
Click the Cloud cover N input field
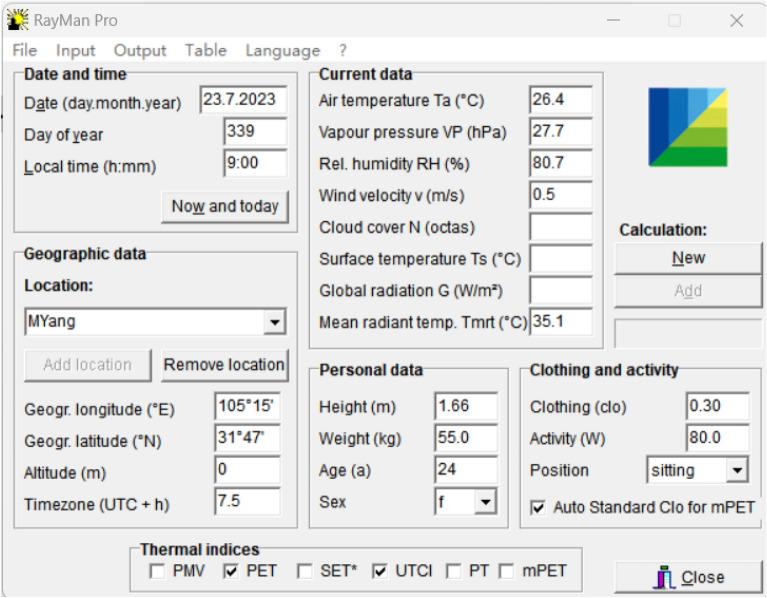[560, 227]
